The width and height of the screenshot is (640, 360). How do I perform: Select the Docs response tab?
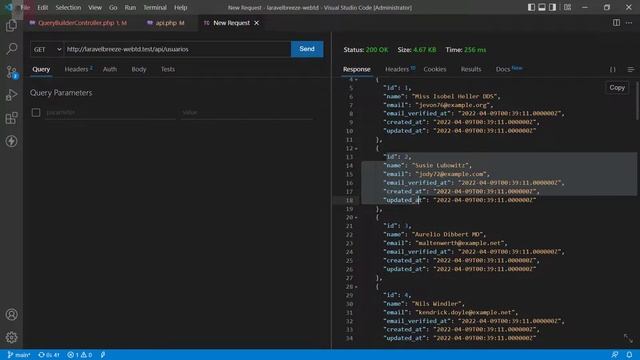tap(508, 69)
